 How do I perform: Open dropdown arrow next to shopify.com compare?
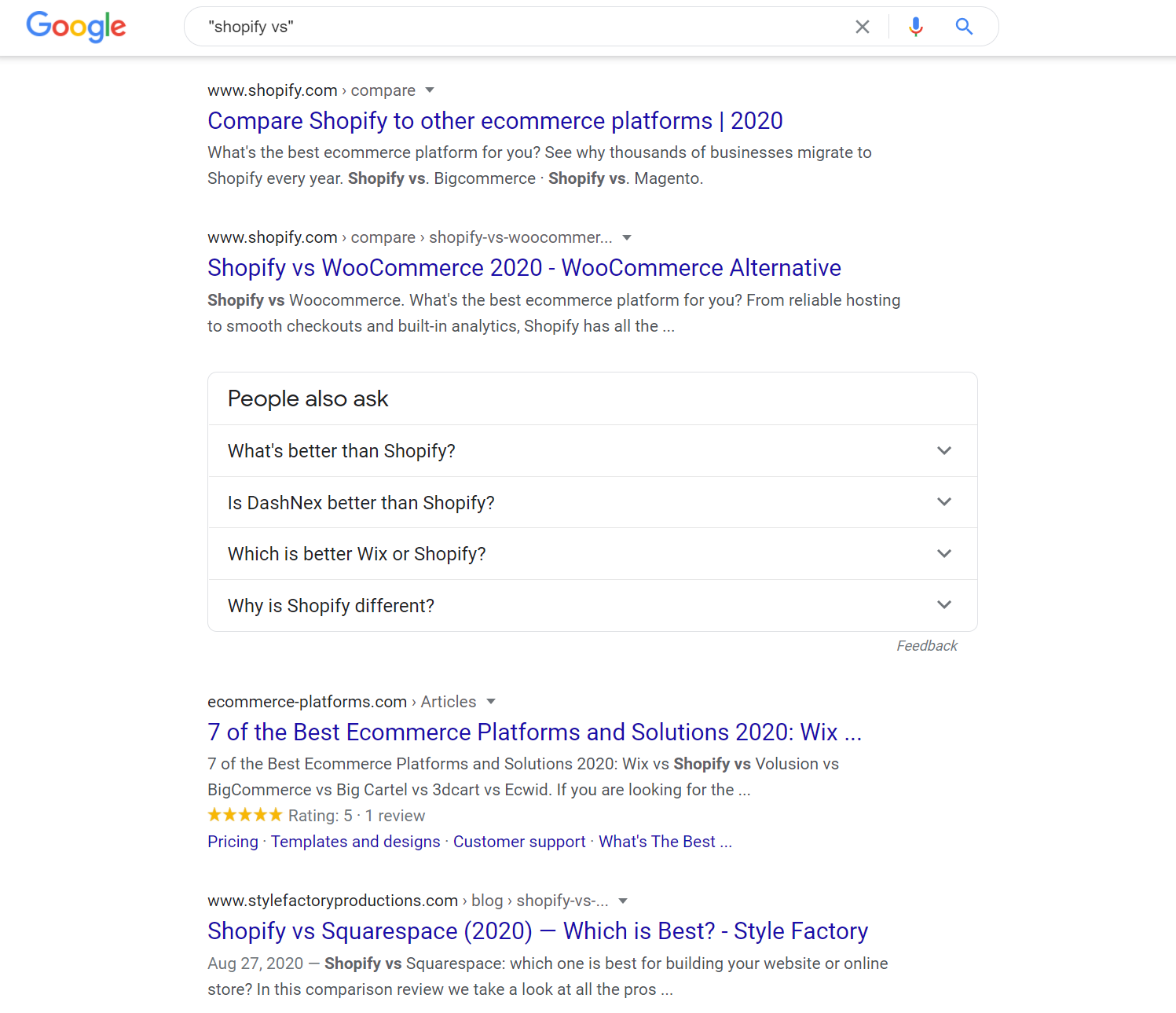(430, 90)
